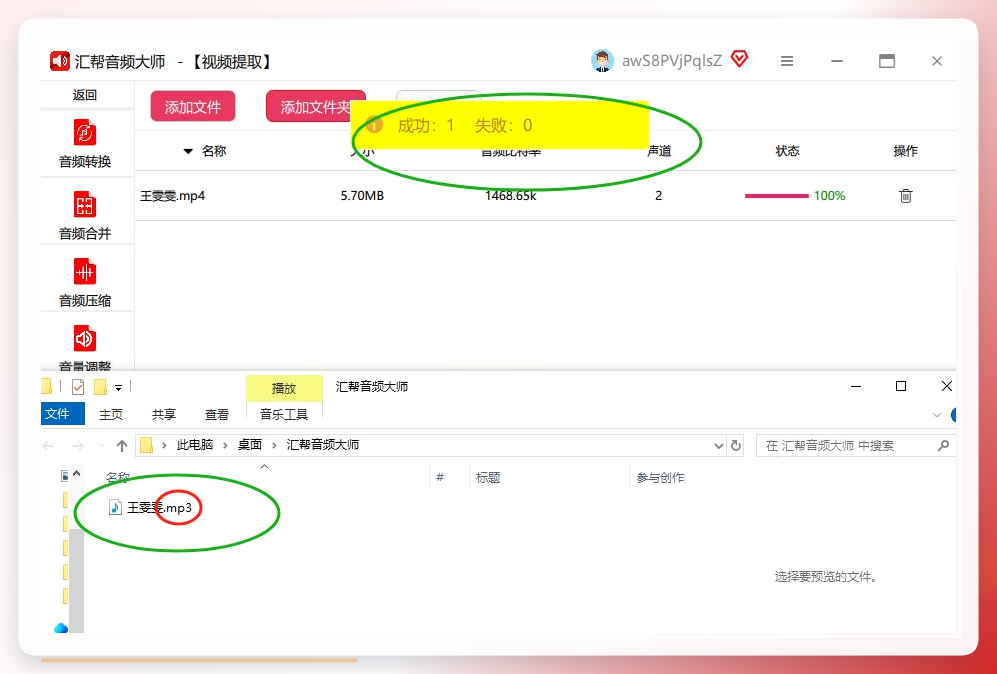Viewport: 997px width, 674px height.
Task: Click the music file icon of 王雯雯.mp3
Action: 115,507
